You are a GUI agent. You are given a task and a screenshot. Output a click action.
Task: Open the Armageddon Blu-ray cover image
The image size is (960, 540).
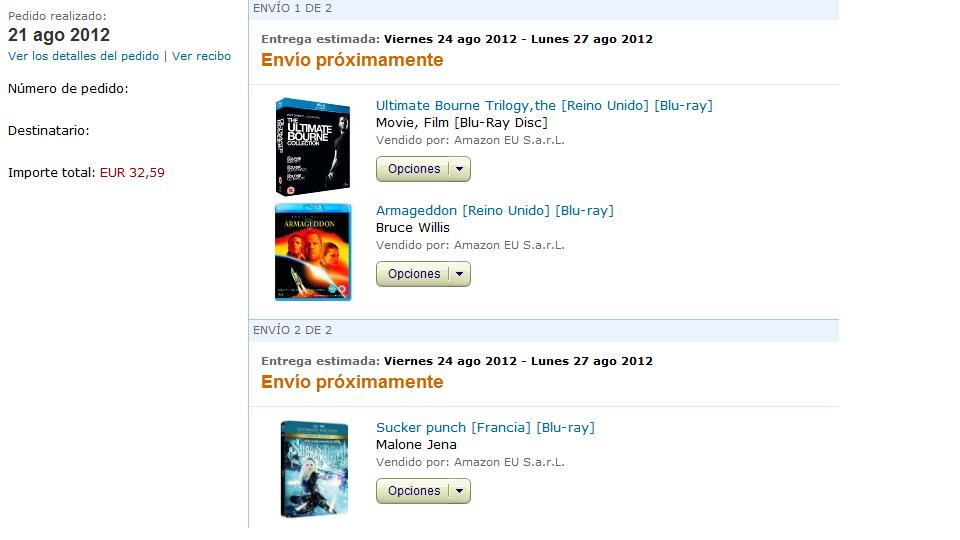coord(313,252)
